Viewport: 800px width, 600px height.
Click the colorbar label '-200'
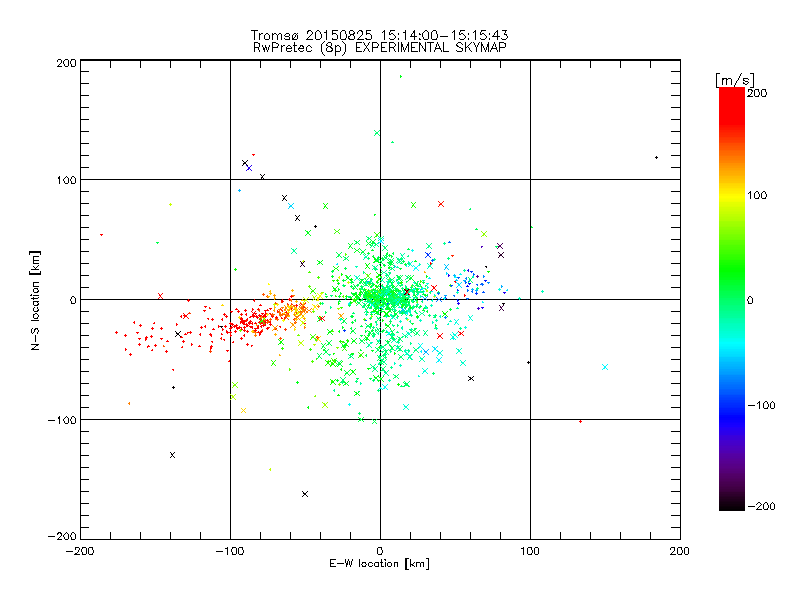[761, 506]
